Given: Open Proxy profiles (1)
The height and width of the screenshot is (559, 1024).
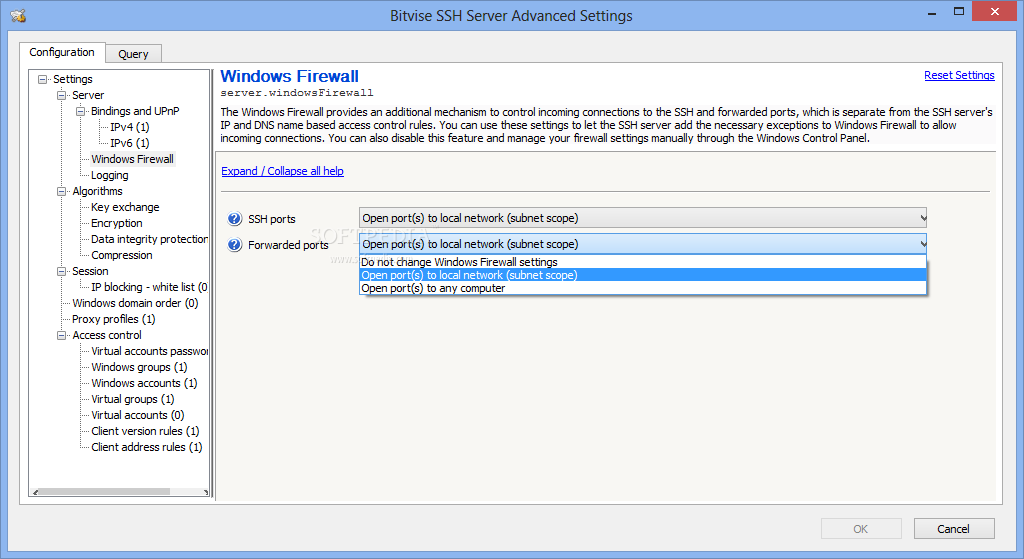Looking at the screenshot, I should tap(114, 319).
